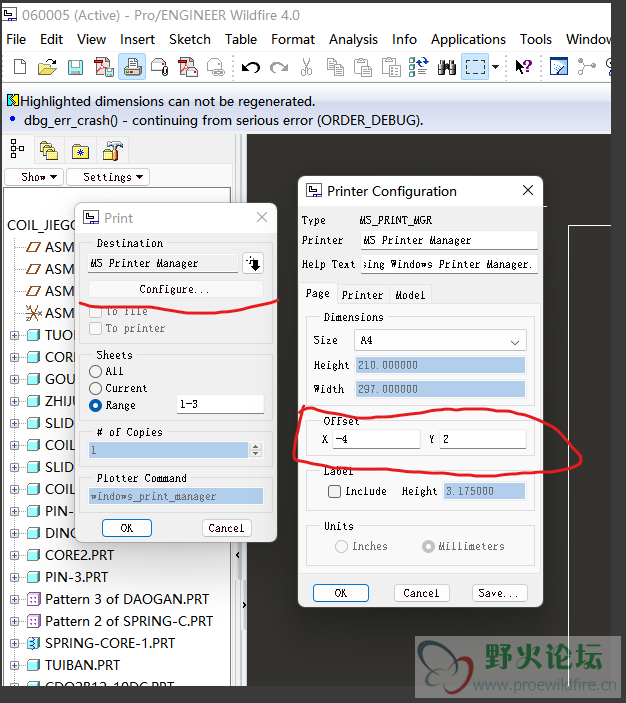Viewport: 626px width, 703px height.
Task: Toggle the To printer checkbox
Action: coord(96,328)
